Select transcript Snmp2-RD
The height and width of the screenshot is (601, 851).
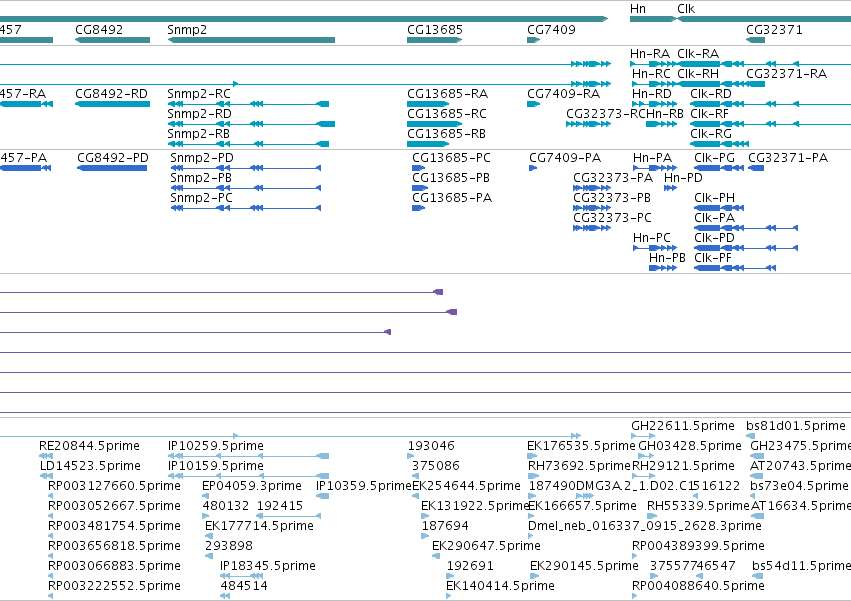199,114
